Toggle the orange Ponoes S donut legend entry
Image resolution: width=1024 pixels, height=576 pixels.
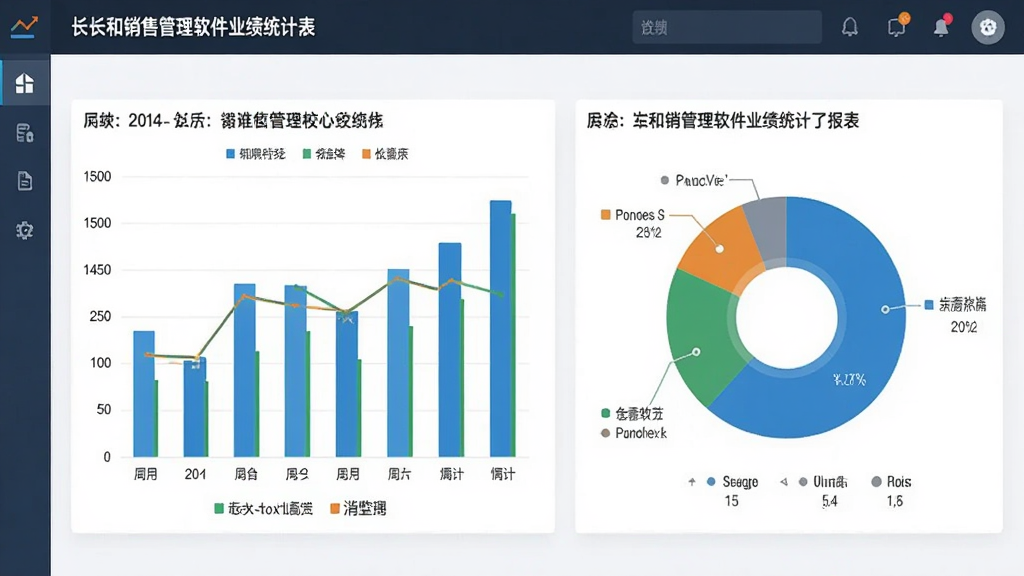[x=632, y=215]
